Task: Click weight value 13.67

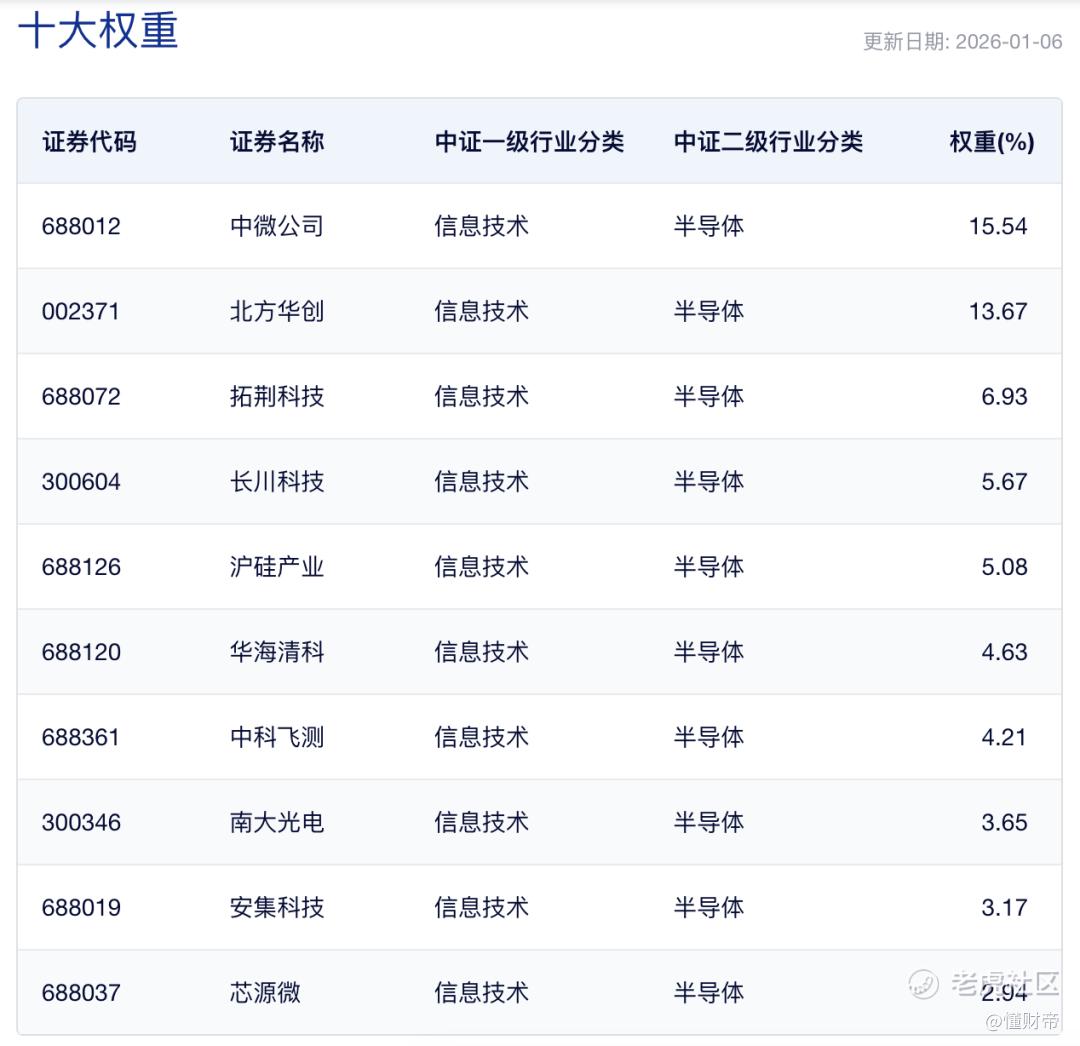Action: pyautogui.click(x=998, y=311)
